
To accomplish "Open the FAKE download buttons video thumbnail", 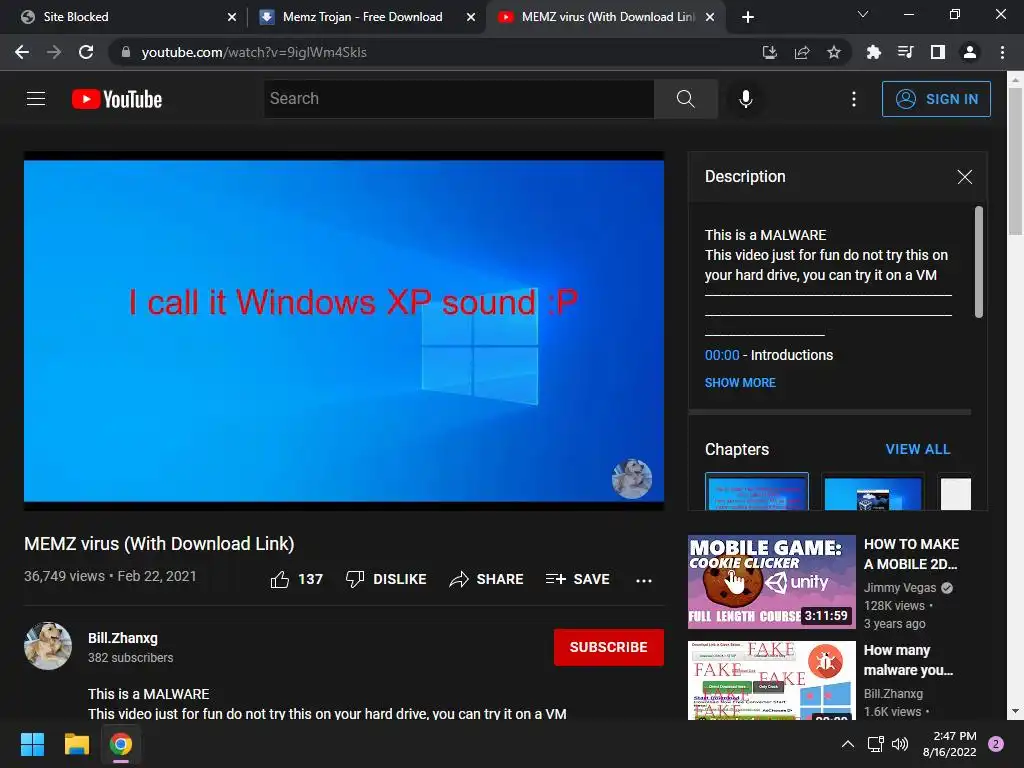I will (x=771, y=680).
